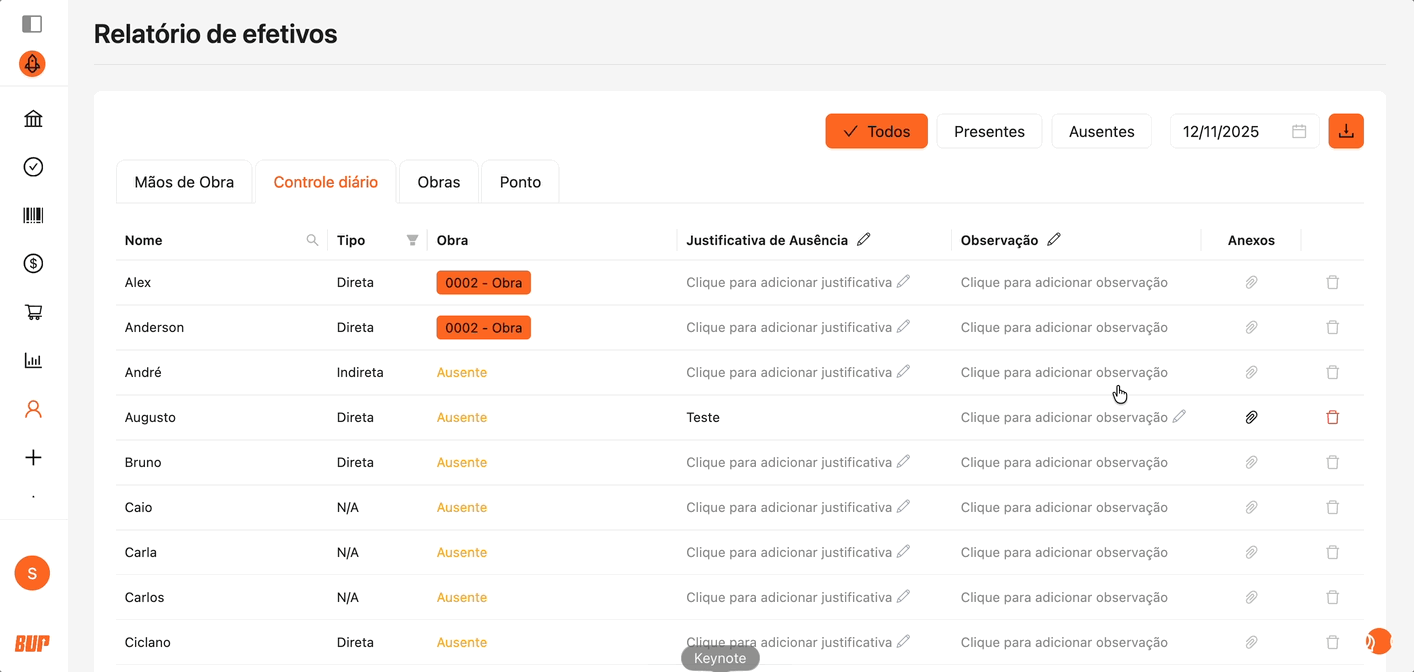The width and height of the screenshot is (1414, 672).
Task: Click the 0002 - Obra tag for Alex
Action: 483,283
